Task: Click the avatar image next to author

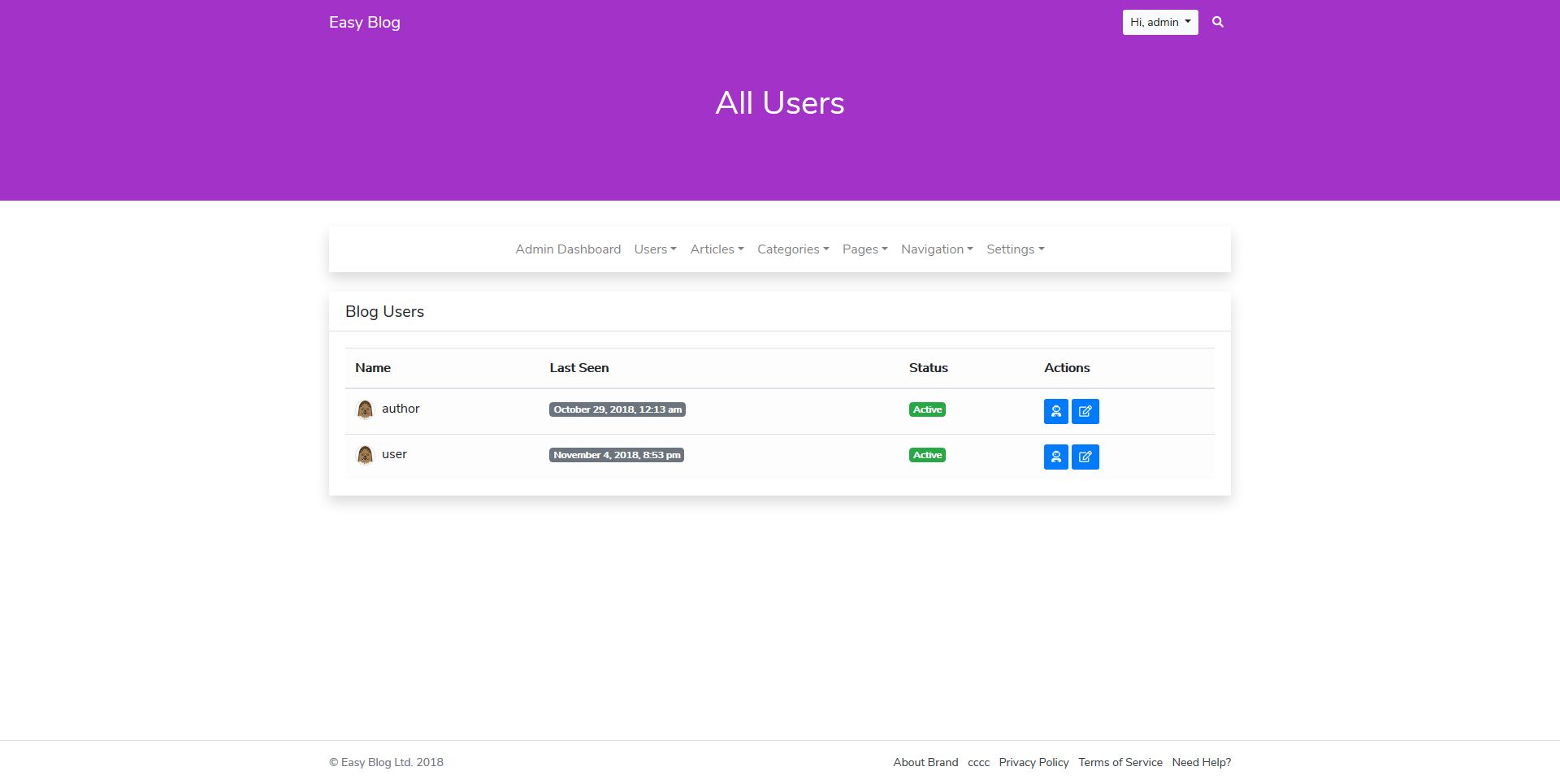Action: point(365,409)
